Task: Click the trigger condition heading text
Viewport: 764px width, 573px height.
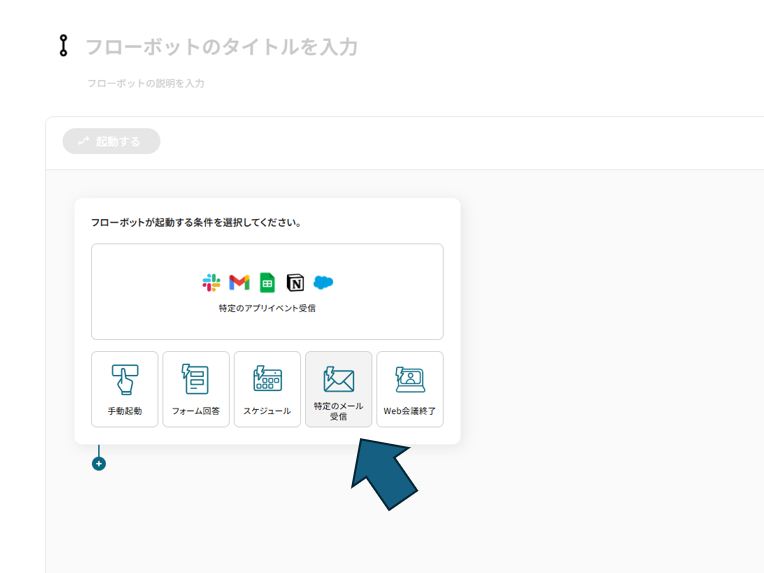Action: (x=196, y=222)
